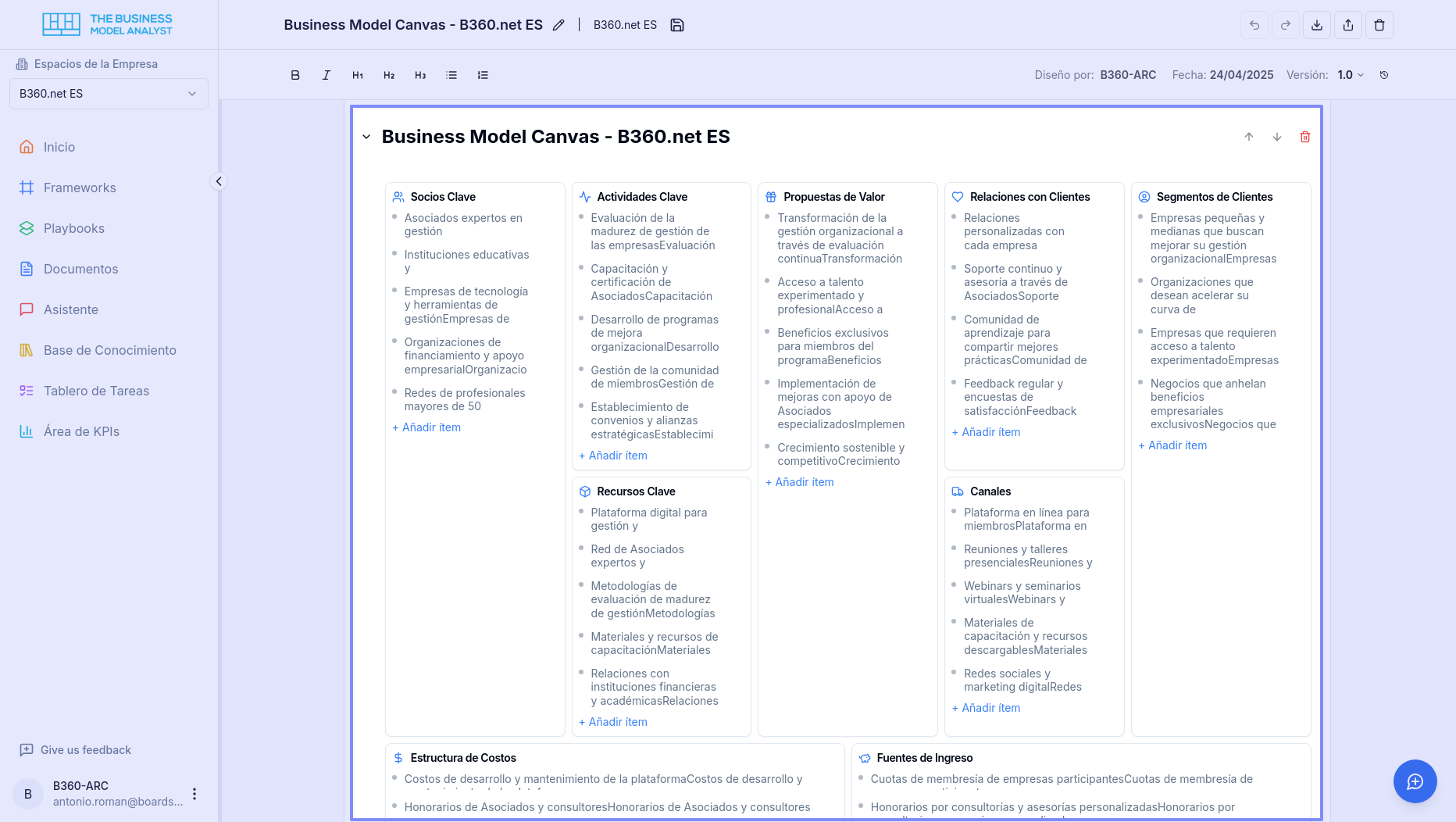Click the undo arrow icon
This screenshot has width=1456, height=822.
[1254, 25]
